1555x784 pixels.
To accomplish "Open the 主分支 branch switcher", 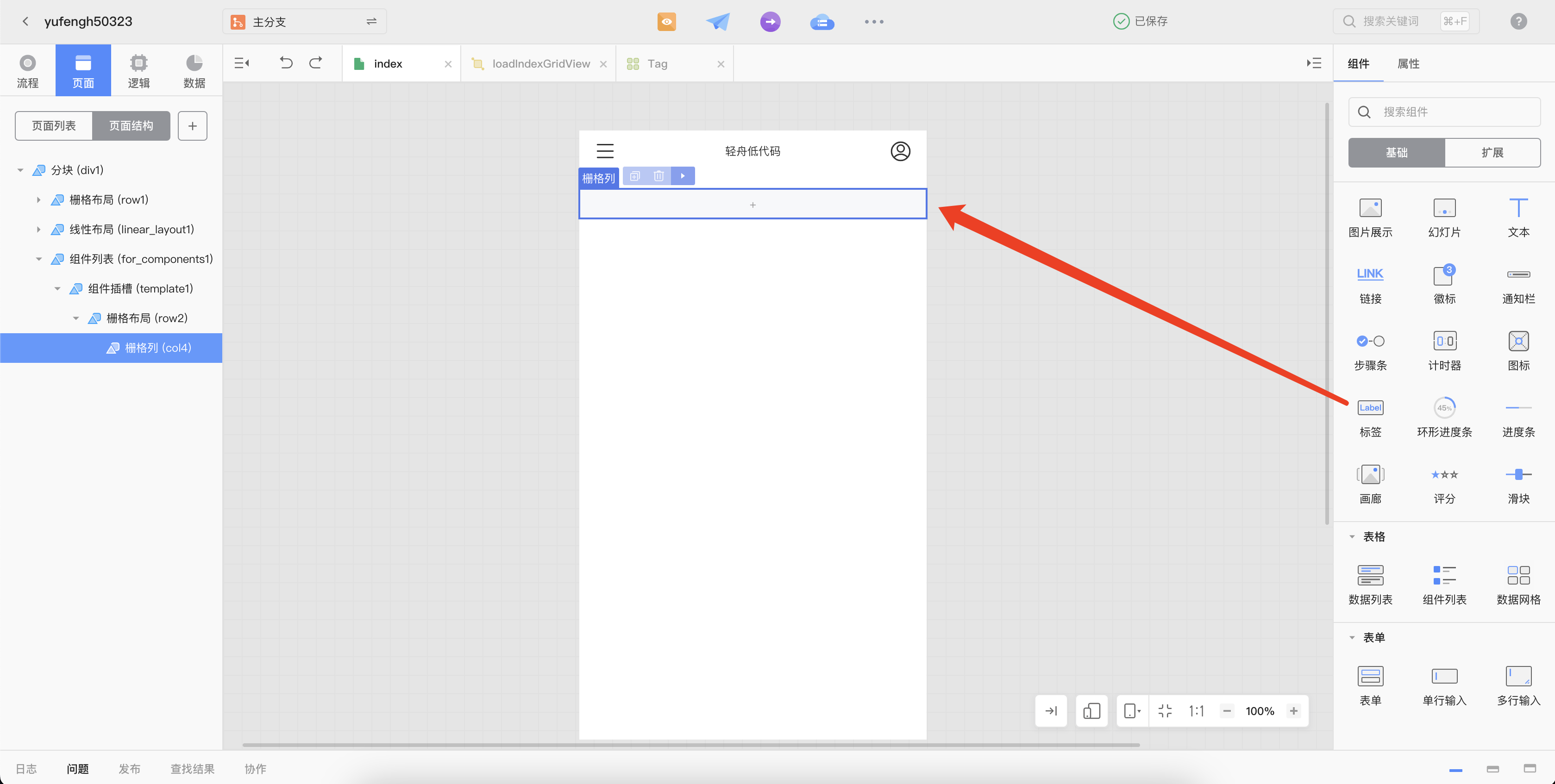I will coord(304,22).
